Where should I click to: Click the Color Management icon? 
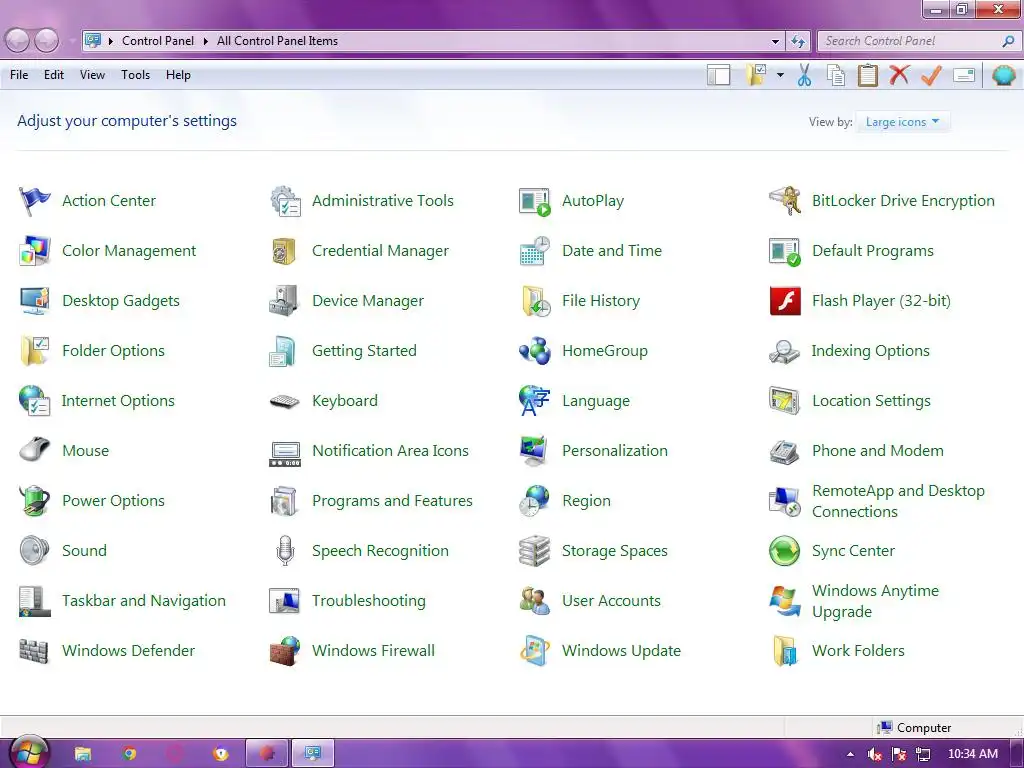pos(34,251)
